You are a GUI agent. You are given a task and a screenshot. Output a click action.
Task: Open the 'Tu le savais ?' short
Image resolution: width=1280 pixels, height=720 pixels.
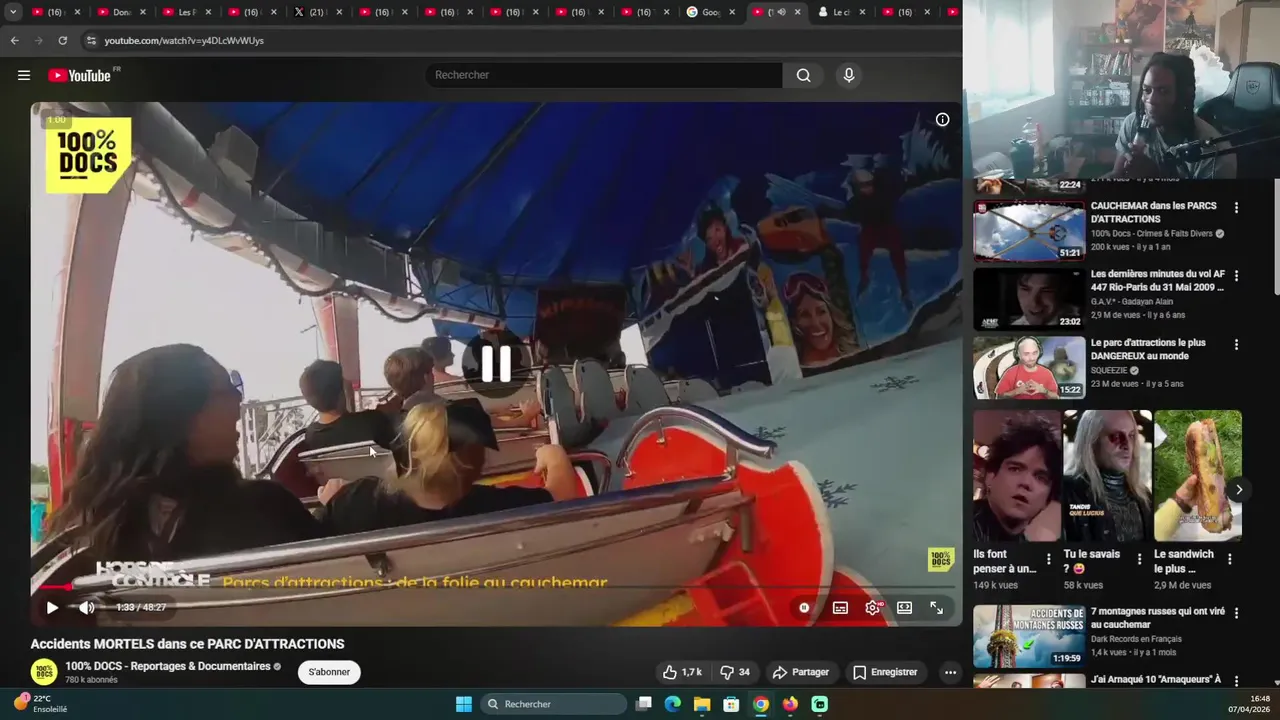[x=1107, y=476]
